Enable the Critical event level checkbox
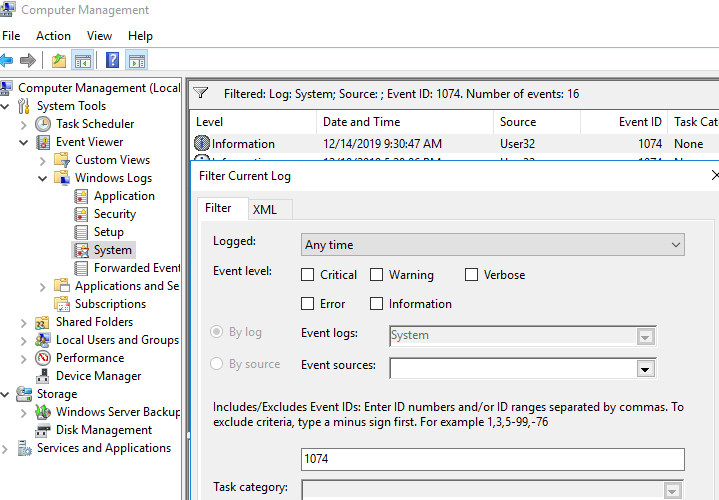 [309, 275]
